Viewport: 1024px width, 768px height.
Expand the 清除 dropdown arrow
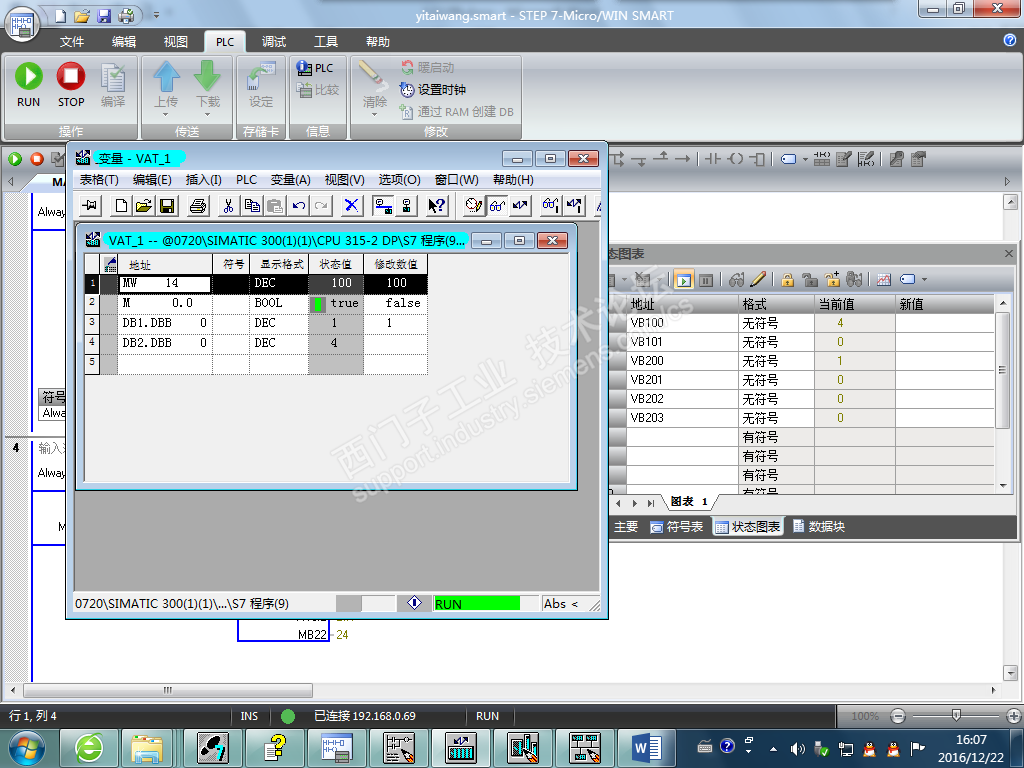[374, 115]
